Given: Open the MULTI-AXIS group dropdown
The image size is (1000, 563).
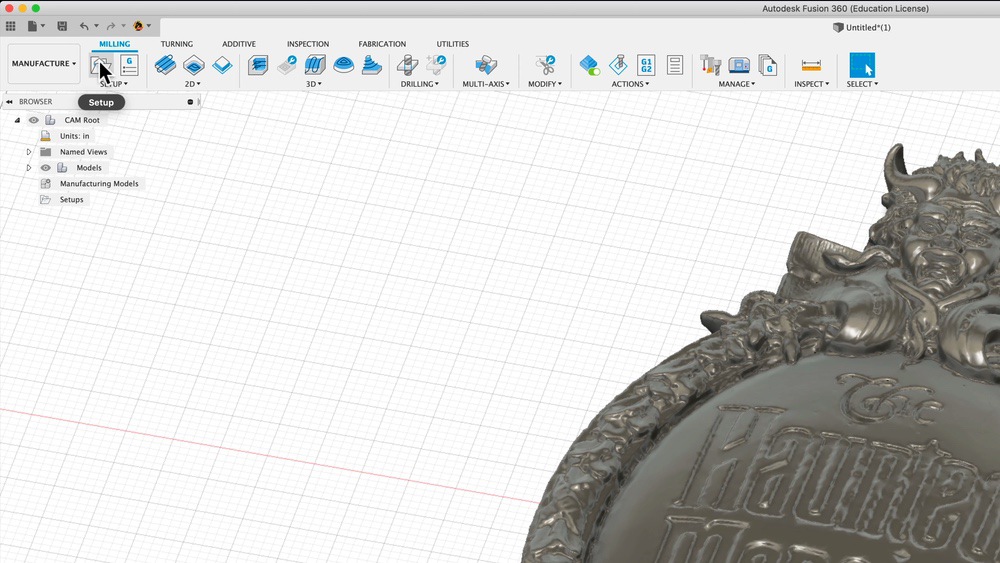Looking at the screenshot, I should pyautogui.click(x=486, y=84).
